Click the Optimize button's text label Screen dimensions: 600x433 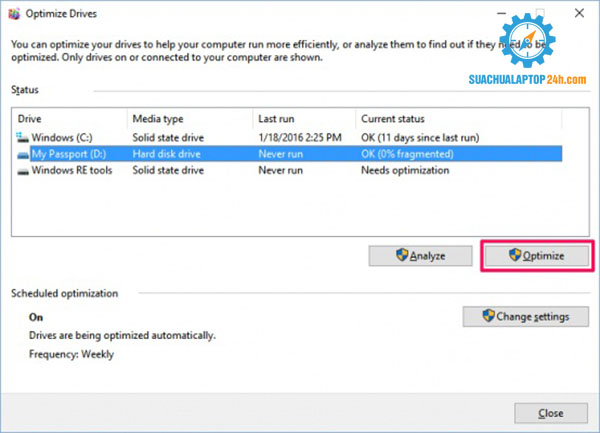pyautogui.click(x=543, y=256)
